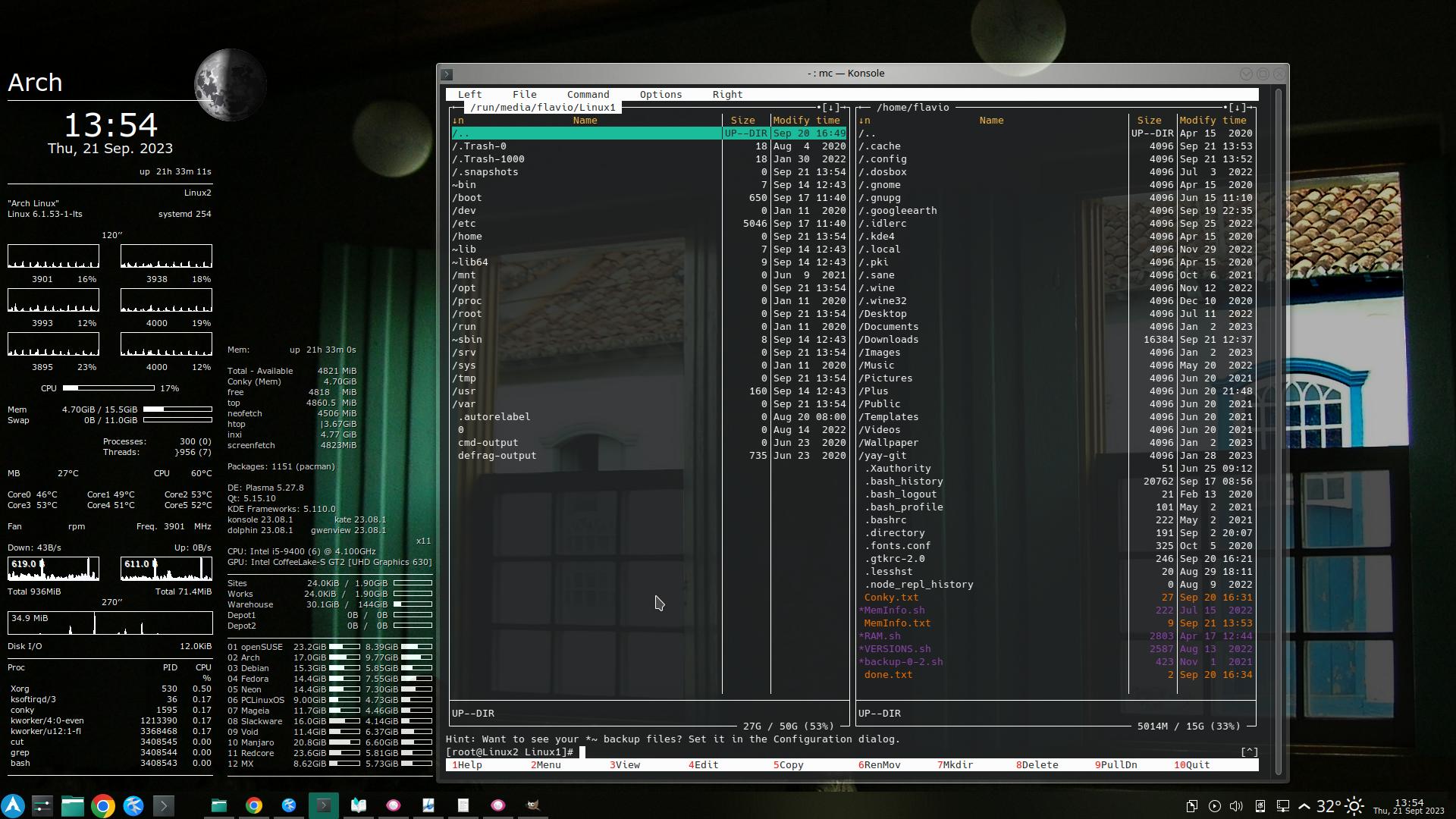
Task: Open the clipboard tray icon
Action: pyautogui.click(x=1191, y=806)
